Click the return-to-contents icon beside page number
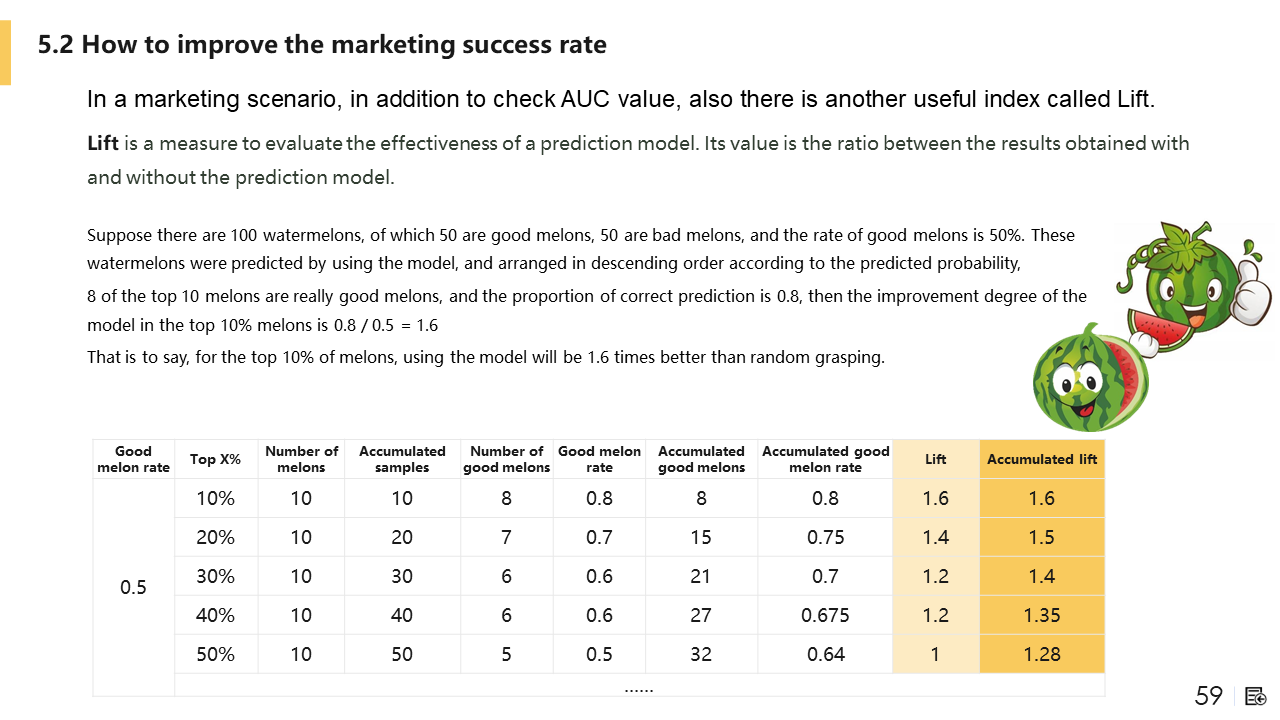This screenshot has height=720, width=1280. click(x=1256, y=696)
